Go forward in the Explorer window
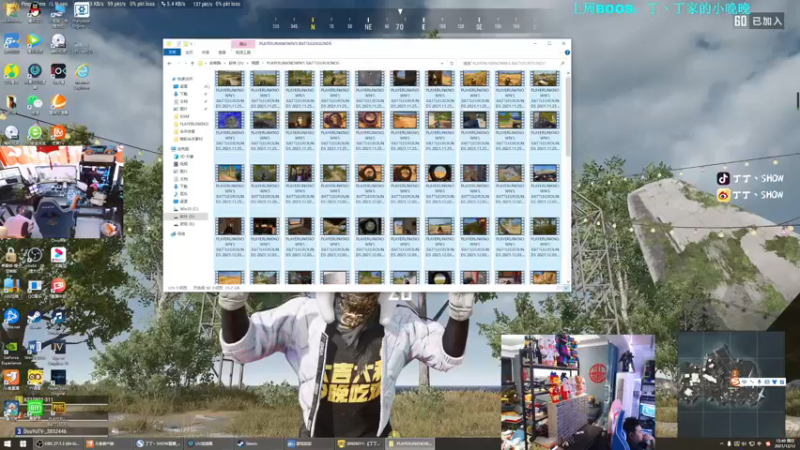This screenshot has height=450, width=800. pyautogui.click(x=179, y=63)
